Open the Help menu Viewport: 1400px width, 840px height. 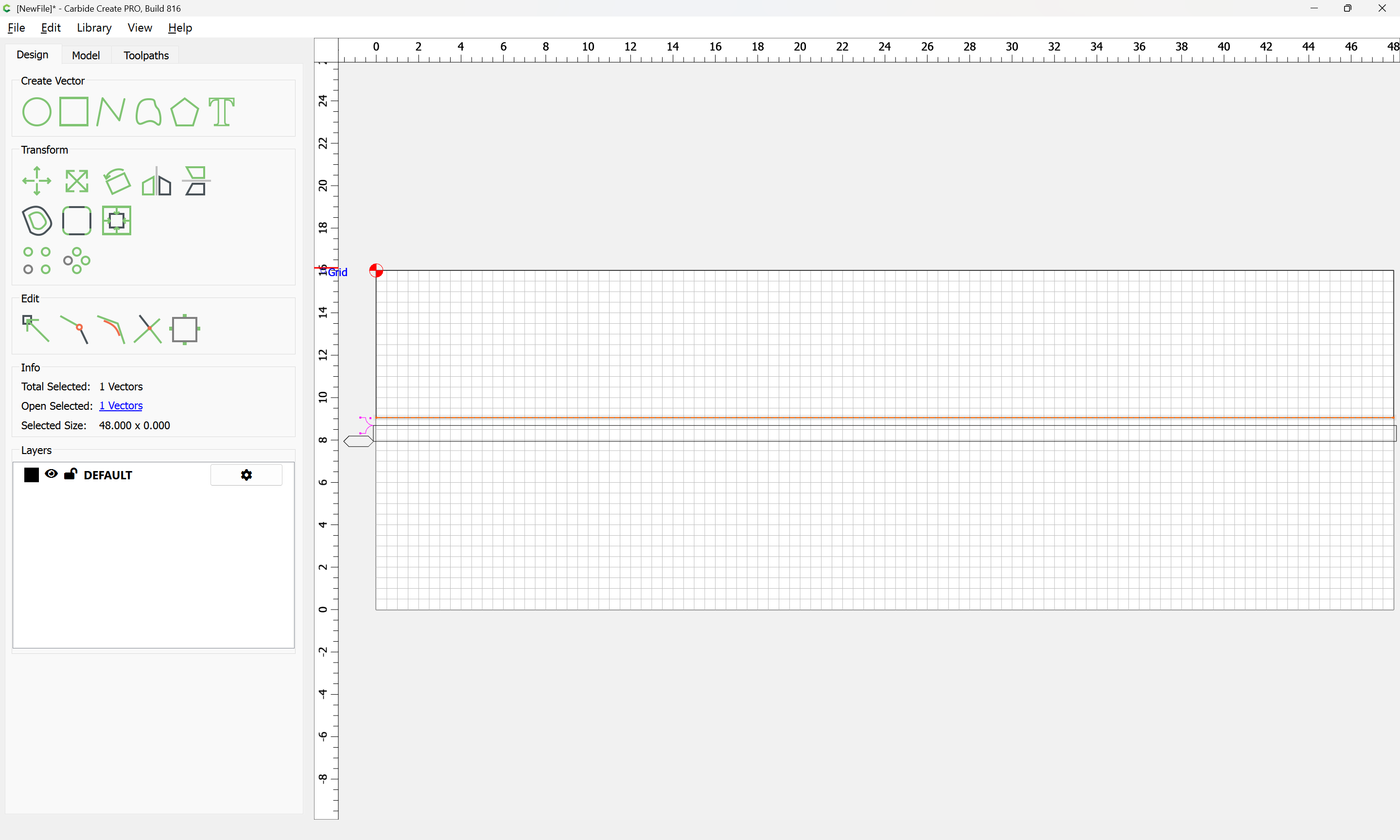tap(180, 28)
